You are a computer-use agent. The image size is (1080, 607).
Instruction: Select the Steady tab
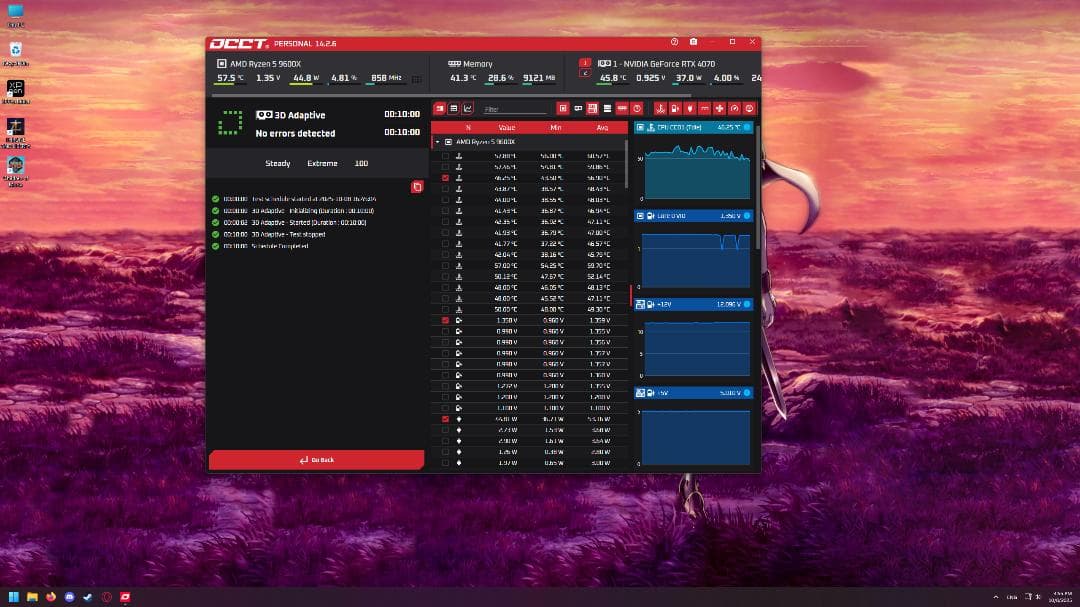pyautogui.click(x=278, y=163)
